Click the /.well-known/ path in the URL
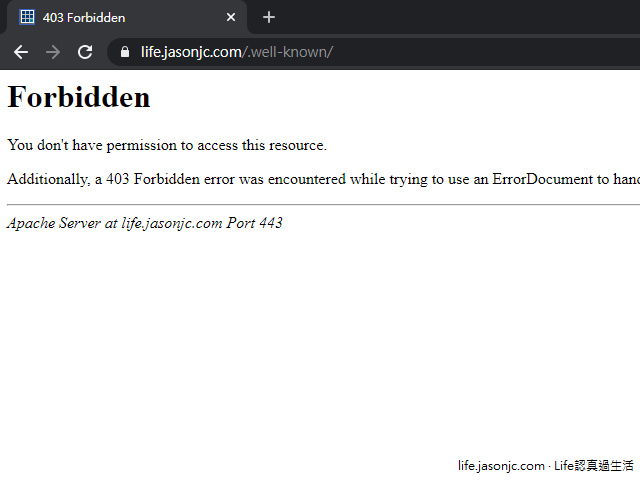Viewport: 640px width, 480px height. point(288,52)
